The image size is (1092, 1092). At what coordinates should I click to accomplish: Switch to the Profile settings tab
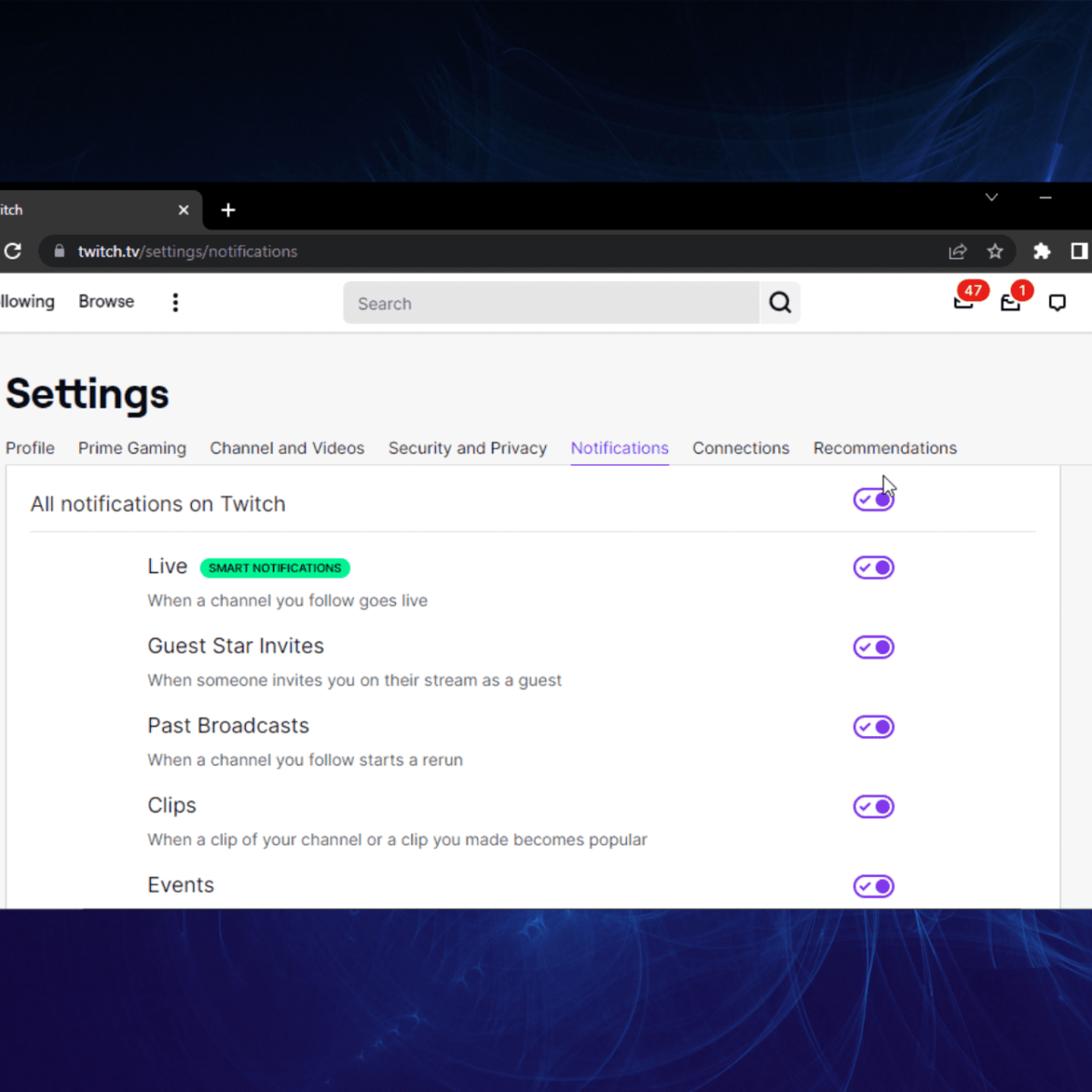(30, 448)
